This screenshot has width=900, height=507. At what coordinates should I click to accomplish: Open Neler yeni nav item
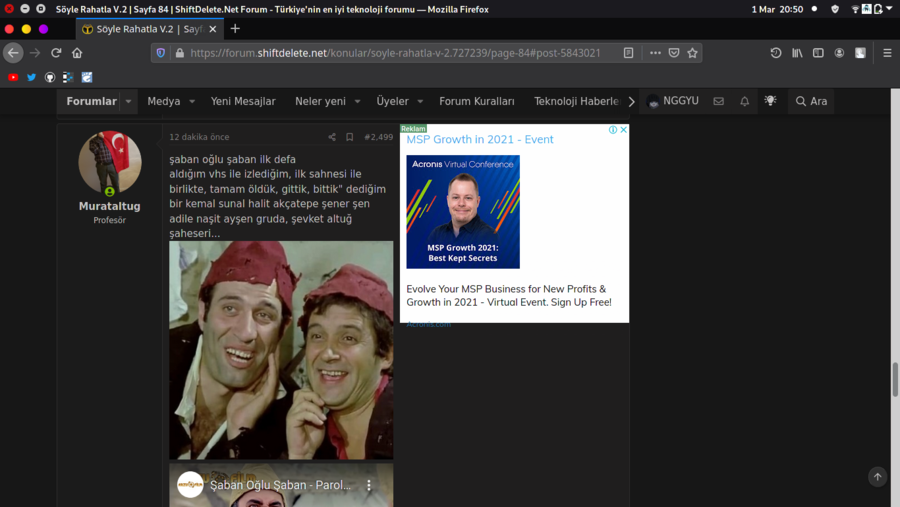coord(320,101)
